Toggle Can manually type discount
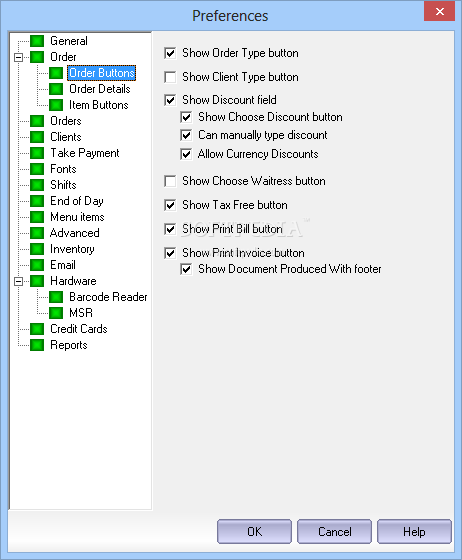Viewport: 462px width, 560px height. (186, 135)
